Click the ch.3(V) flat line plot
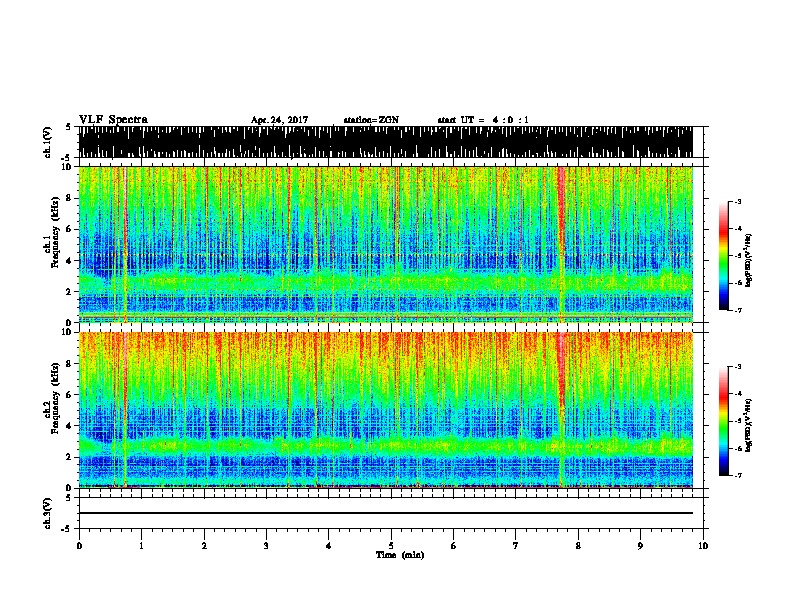Viewport: 792px width, 612px height. [x=385, y=513]
